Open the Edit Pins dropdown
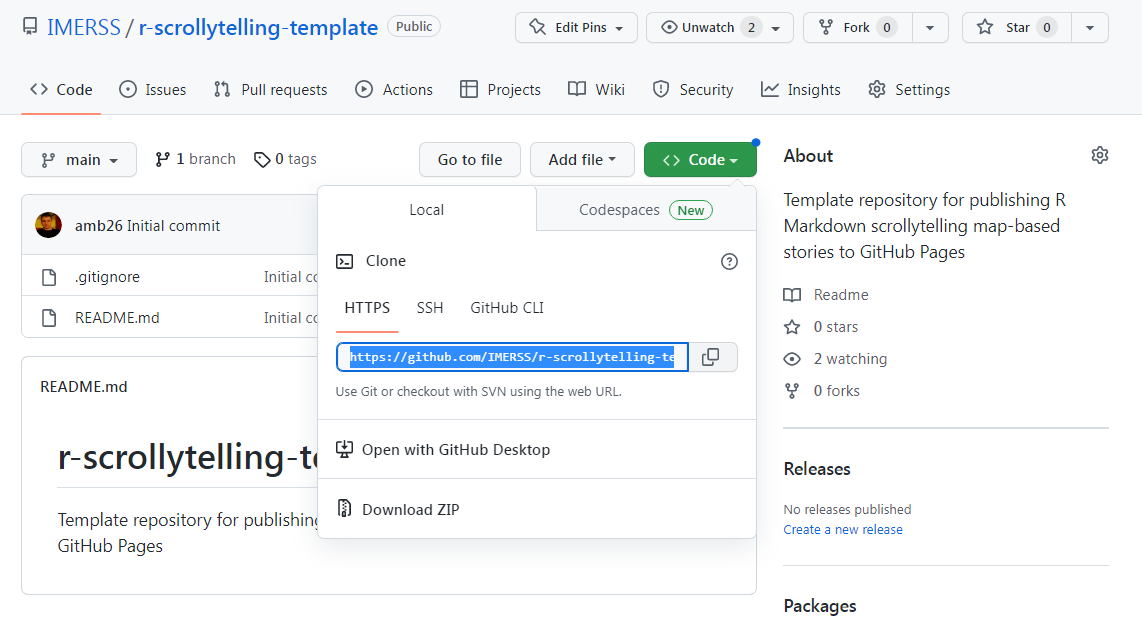Viewport: 1142px width, 628px height. (x=576, y=28)
